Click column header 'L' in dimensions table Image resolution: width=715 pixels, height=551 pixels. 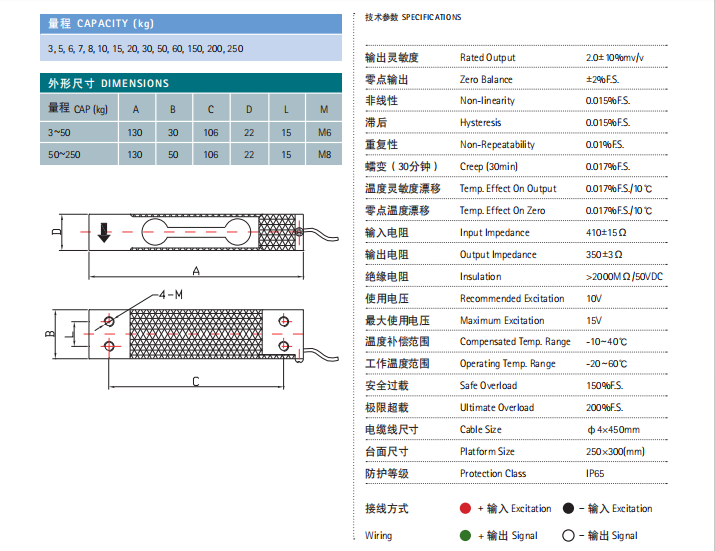pyautogui.click(x=286, y=109)
